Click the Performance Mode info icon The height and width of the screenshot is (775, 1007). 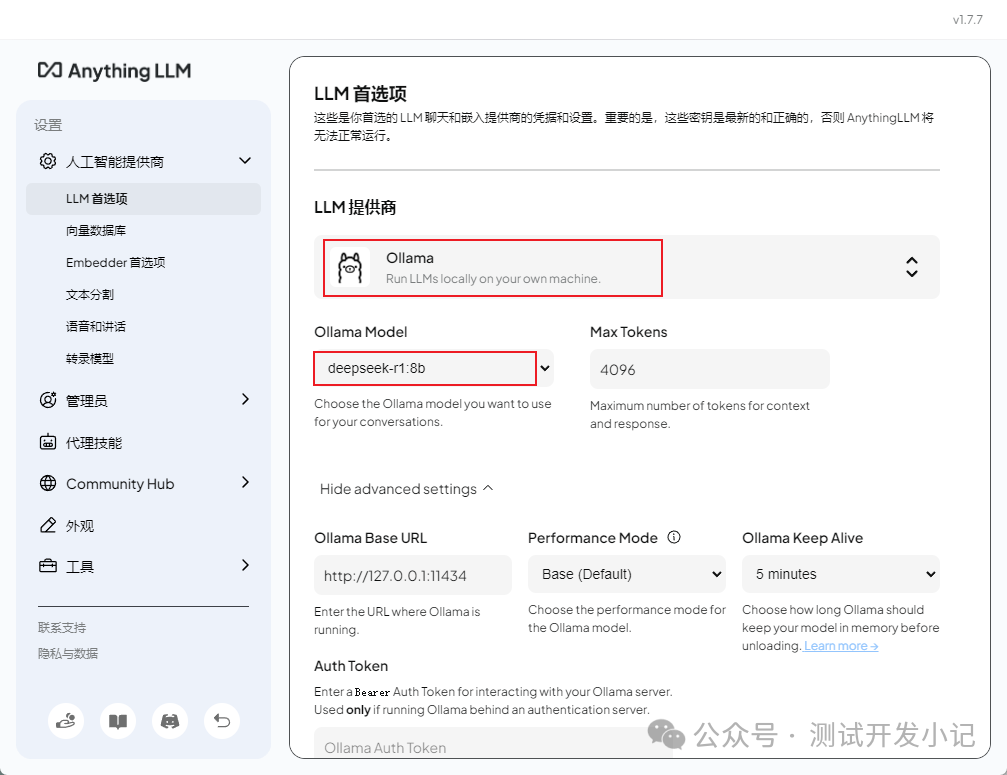(x=674, y=537)
